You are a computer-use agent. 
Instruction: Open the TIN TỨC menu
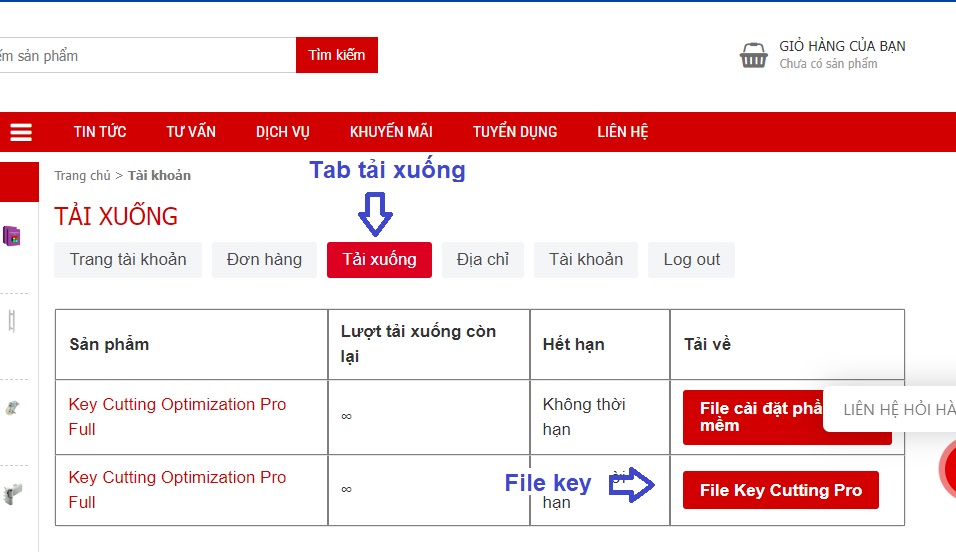coord(100,132)
